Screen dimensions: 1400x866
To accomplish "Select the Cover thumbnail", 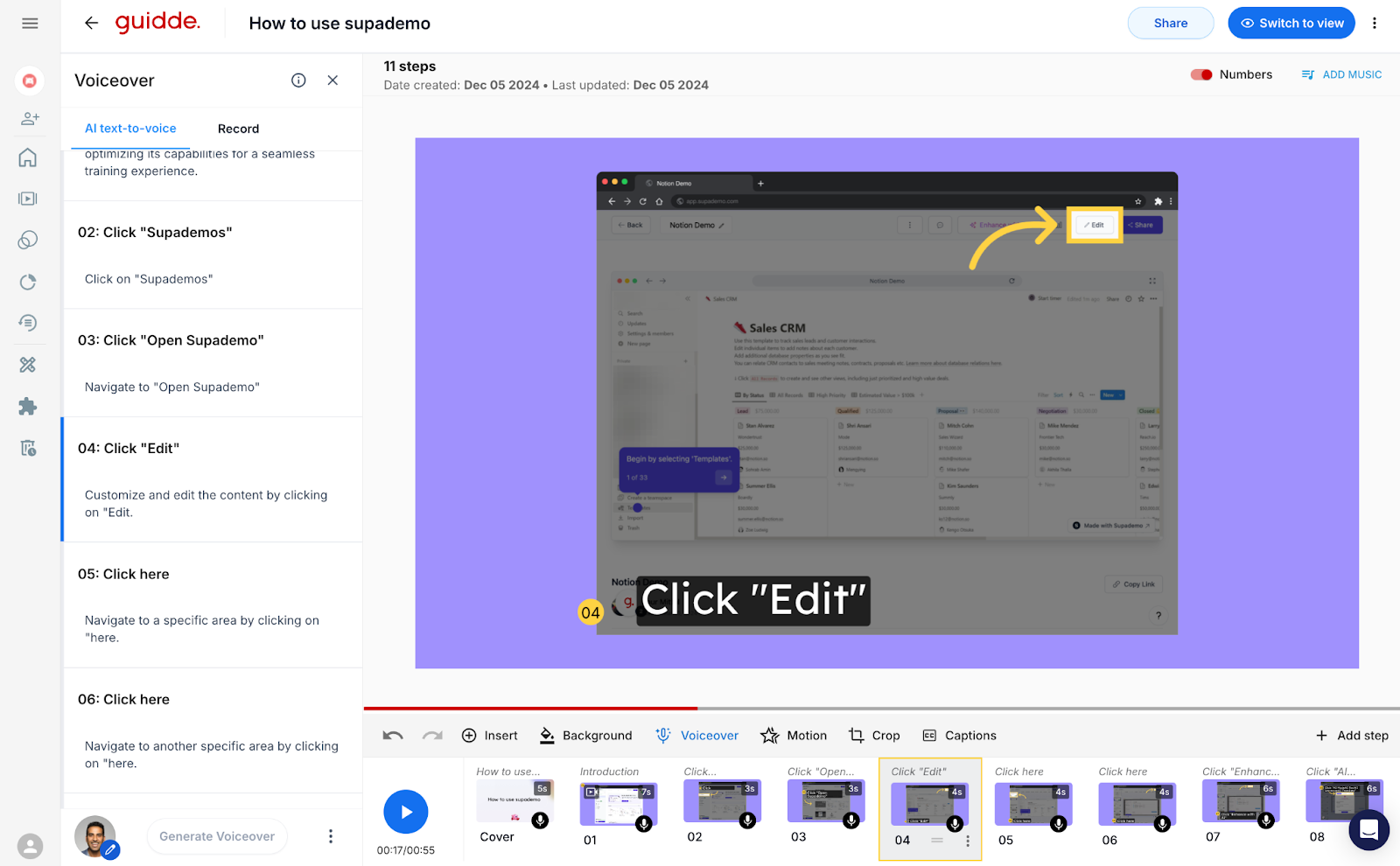I will 514,801.
